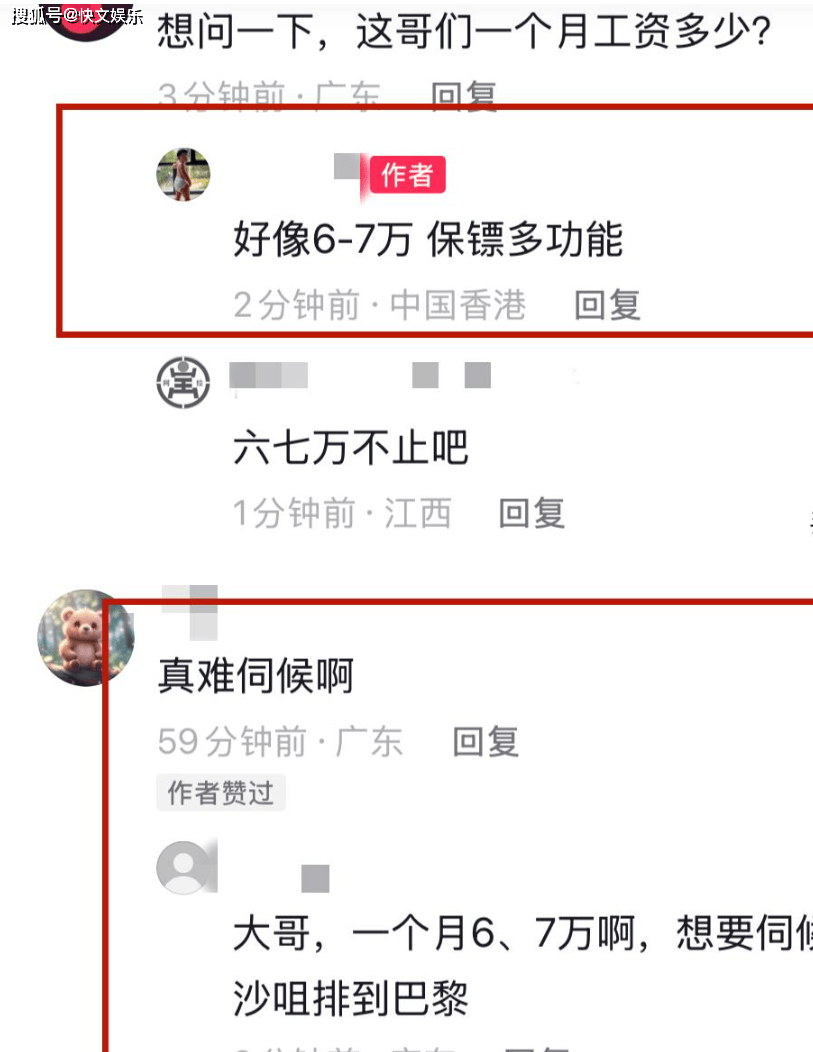Select the question comment about monthly salary

(464, 32)
